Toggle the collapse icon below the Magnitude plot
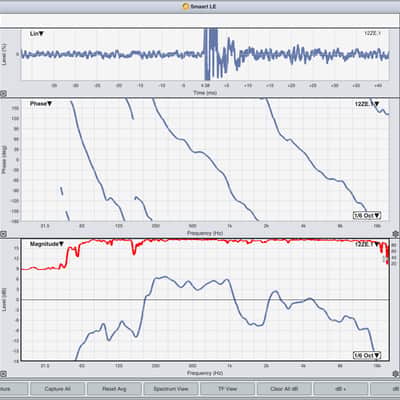The image size is (400, 400). tap(3, 374)
